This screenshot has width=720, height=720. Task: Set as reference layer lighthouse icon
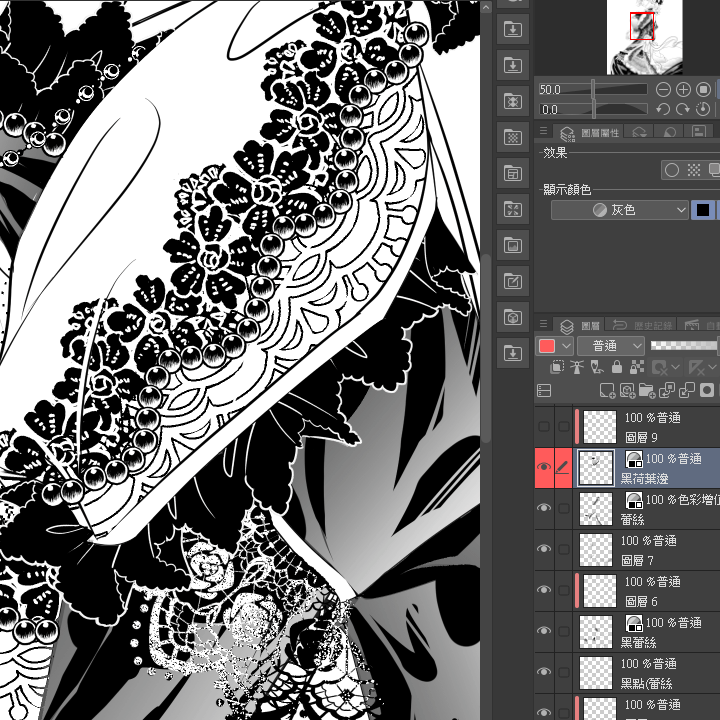577,367
